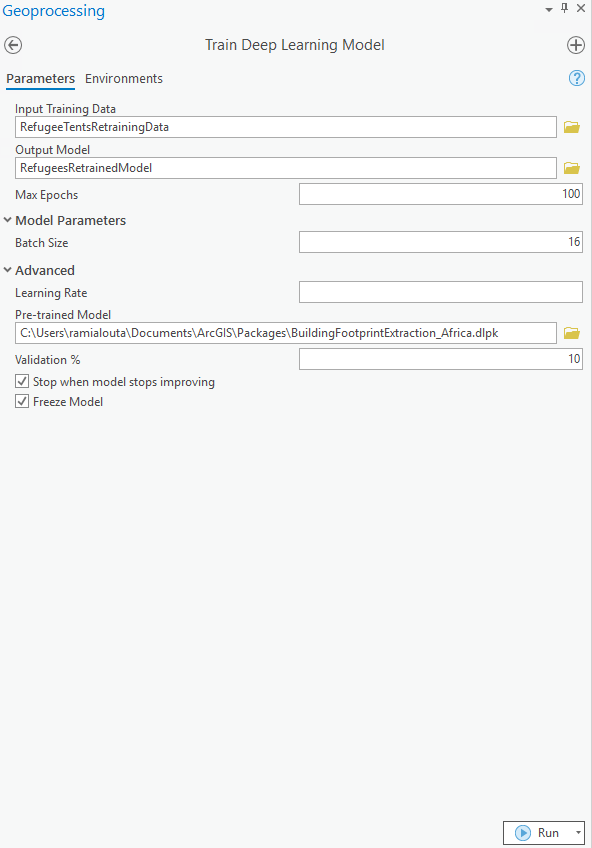The image size is (592, 848).
Task: Browse for Input Training Data with folder icon
Action: (x=571, y=126)
